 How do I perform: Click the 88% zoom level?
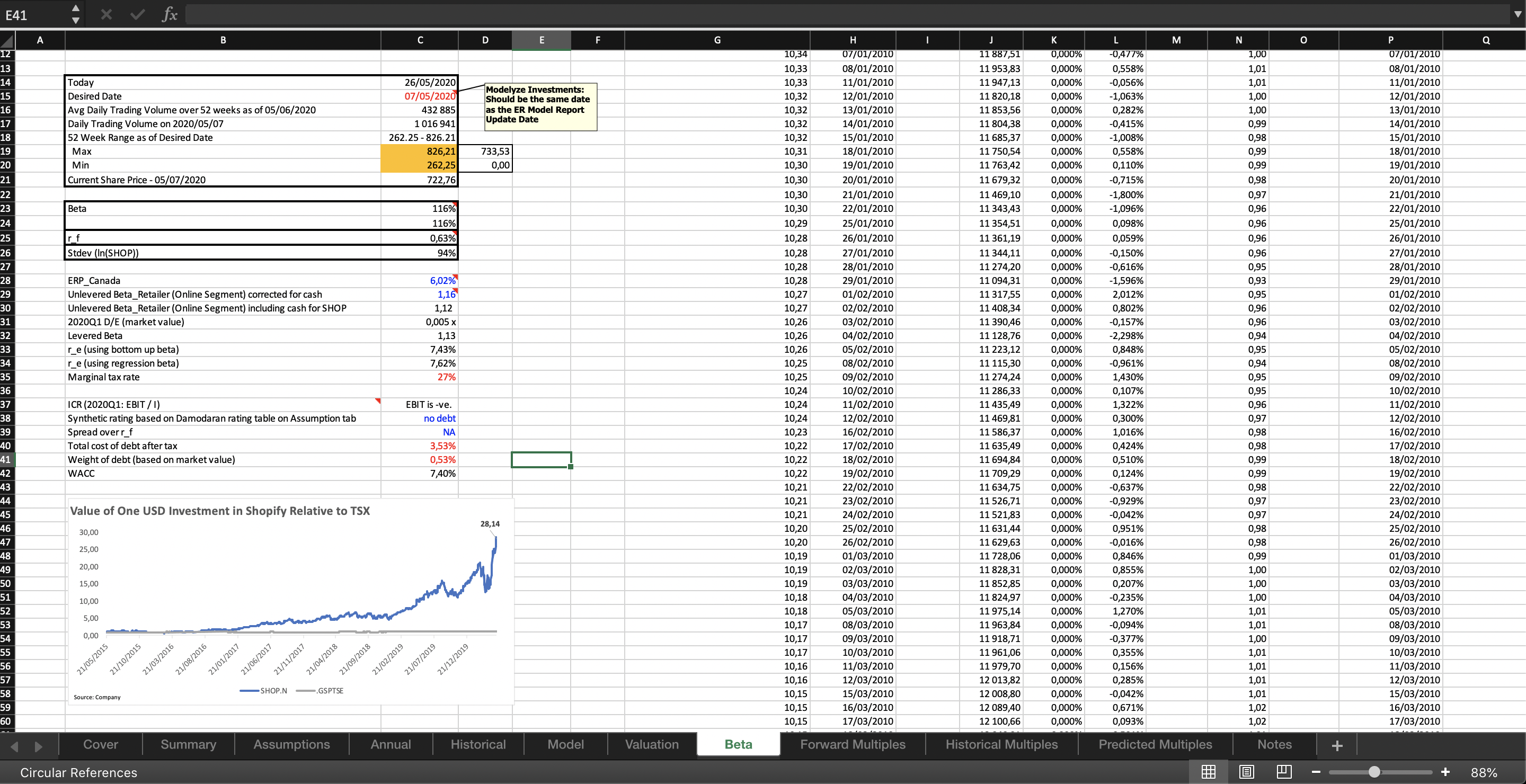[1484, 773]
